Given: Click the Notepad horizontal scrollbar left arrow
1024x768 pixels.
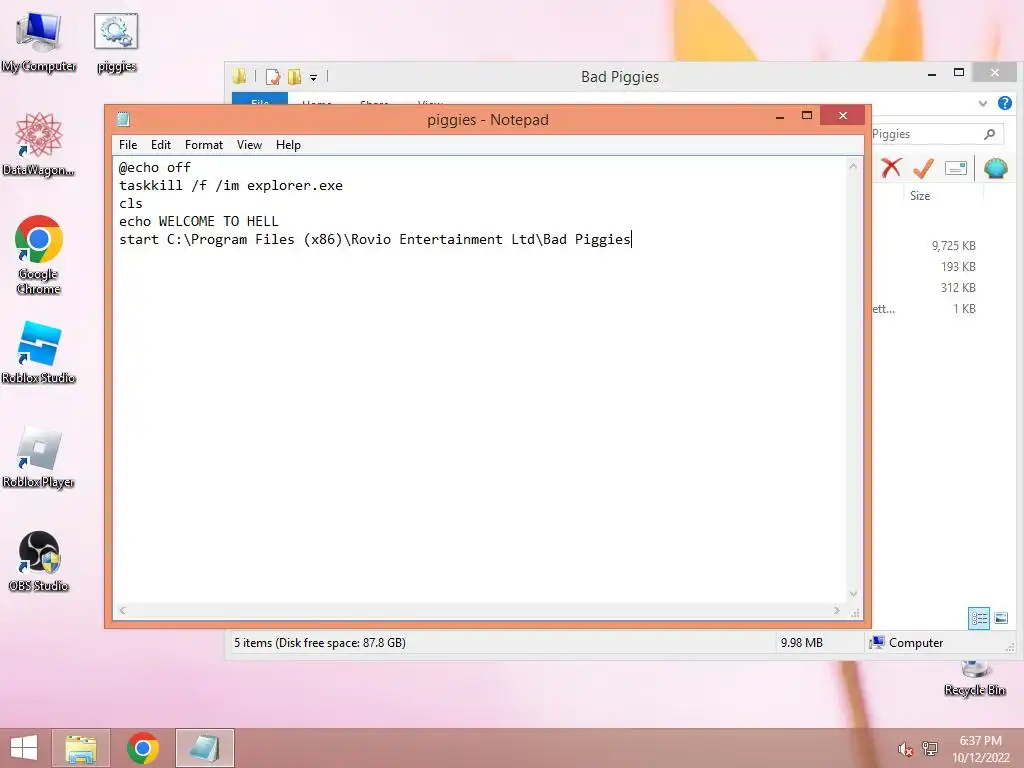Looking at the screenshot, I should [x=123, y=611].
